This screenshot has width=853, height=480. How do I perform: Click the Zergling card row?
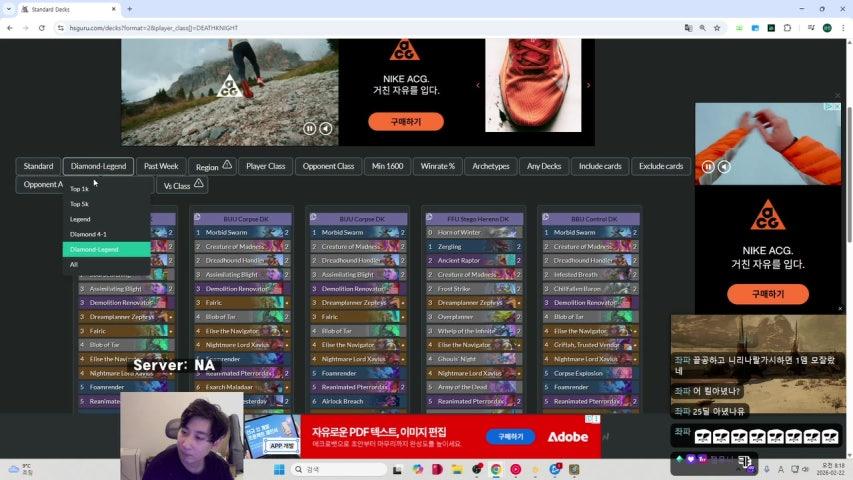point(474,247)
